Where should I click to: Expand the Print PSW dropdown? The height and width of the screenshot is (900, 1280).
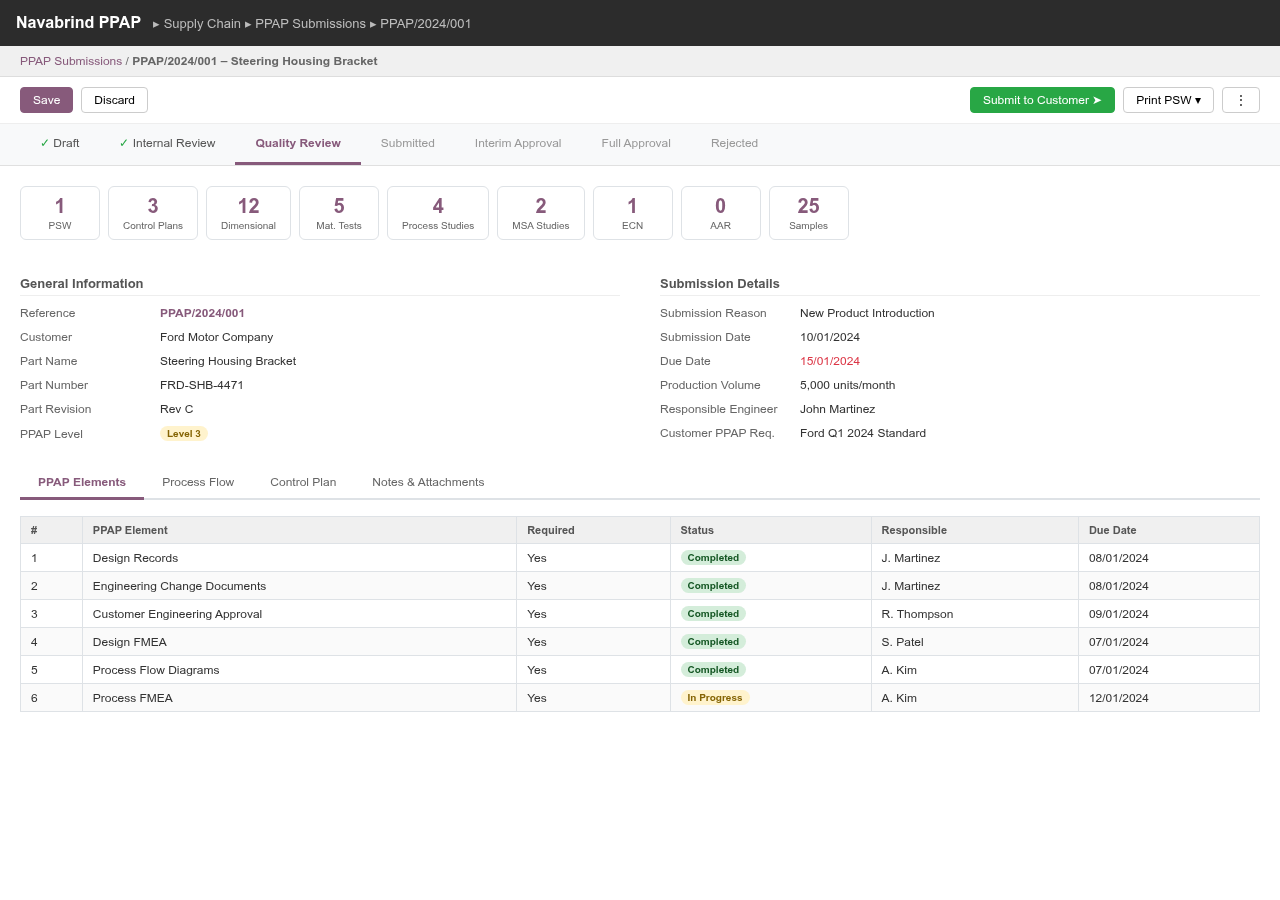click(x=1167, y=100)
